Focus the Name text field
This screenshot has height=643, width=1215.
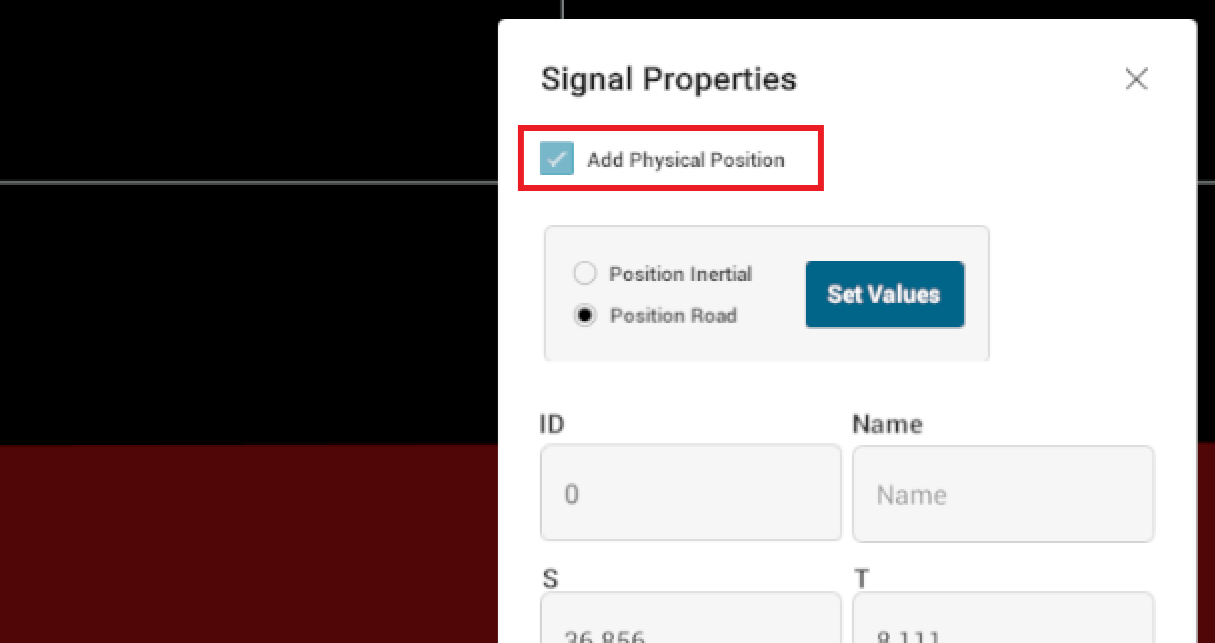coord(1002,494)
